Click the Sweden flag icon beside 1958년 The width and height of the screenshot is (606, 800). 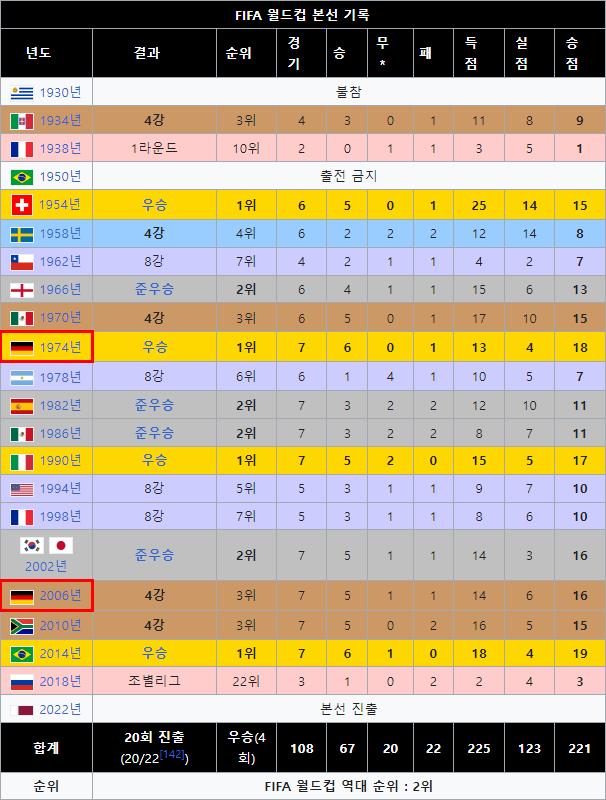[22, 234]
